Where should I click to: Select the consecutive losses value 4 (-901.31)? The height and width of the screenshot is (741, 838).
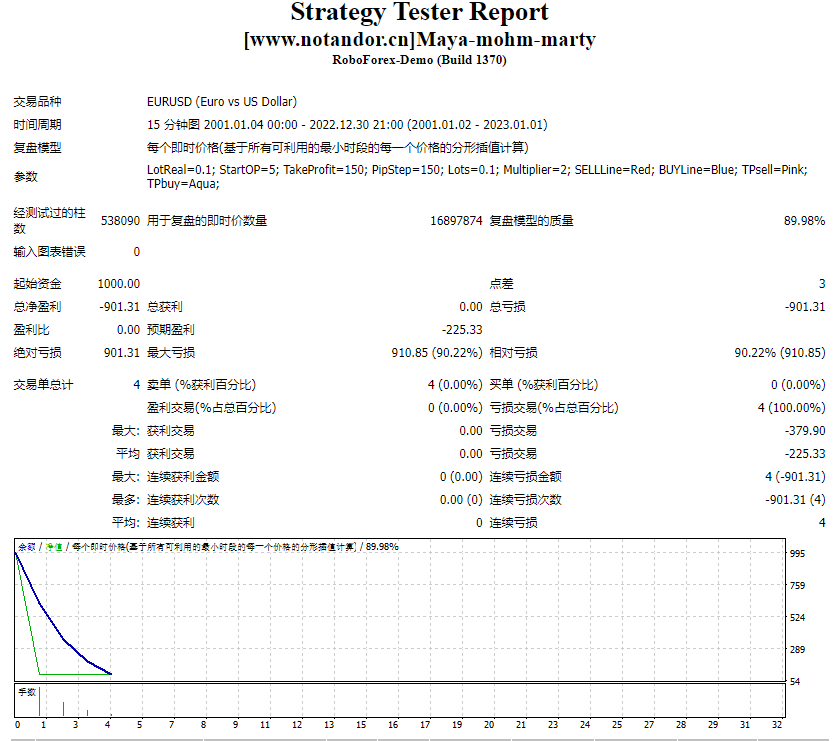pyautogui.click(x=795, y=477)
